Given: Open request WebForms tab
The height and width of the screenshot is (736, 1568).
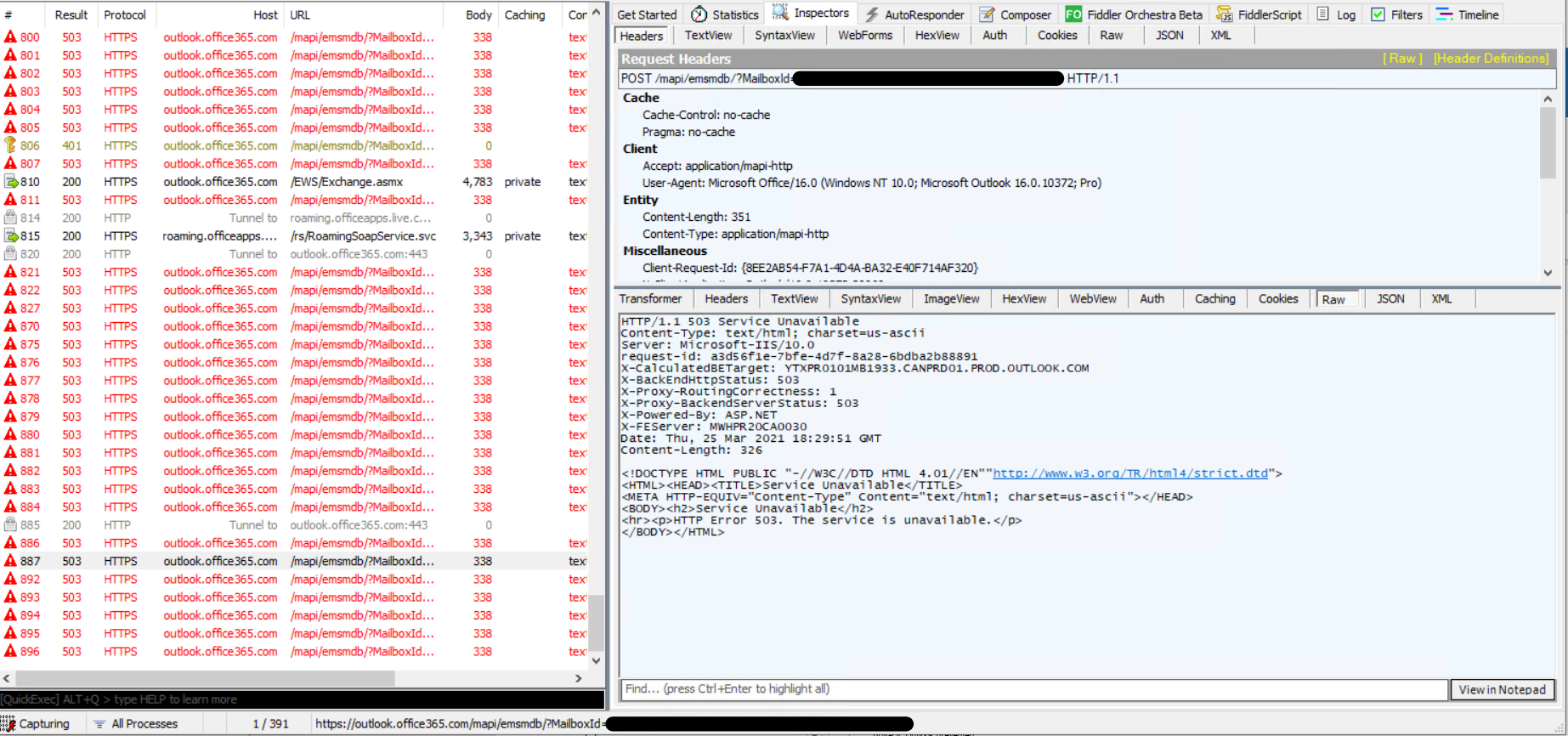Looking at the screenshot, I should click(865, 36).
